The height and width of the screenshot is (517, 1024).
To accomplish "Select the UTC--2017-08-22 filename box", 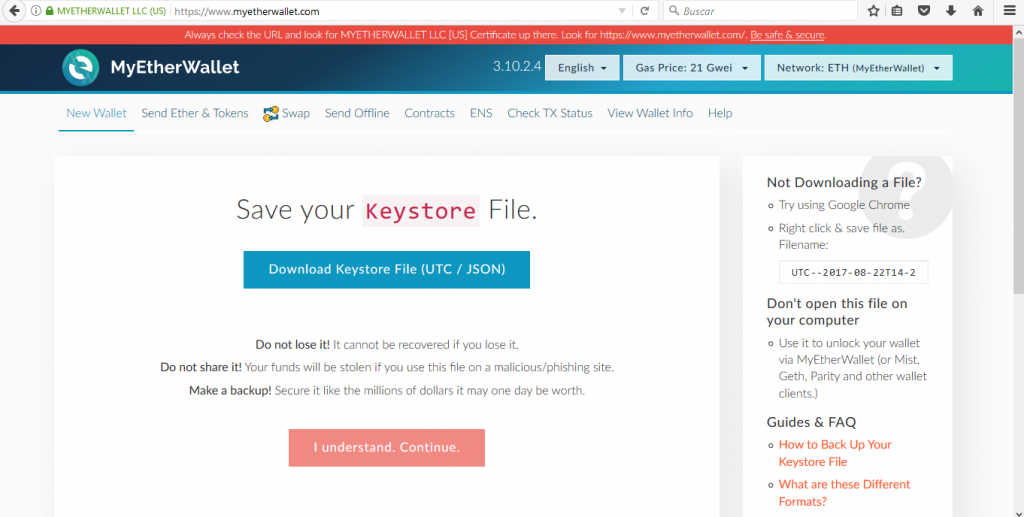I will (x=853, y=273).
